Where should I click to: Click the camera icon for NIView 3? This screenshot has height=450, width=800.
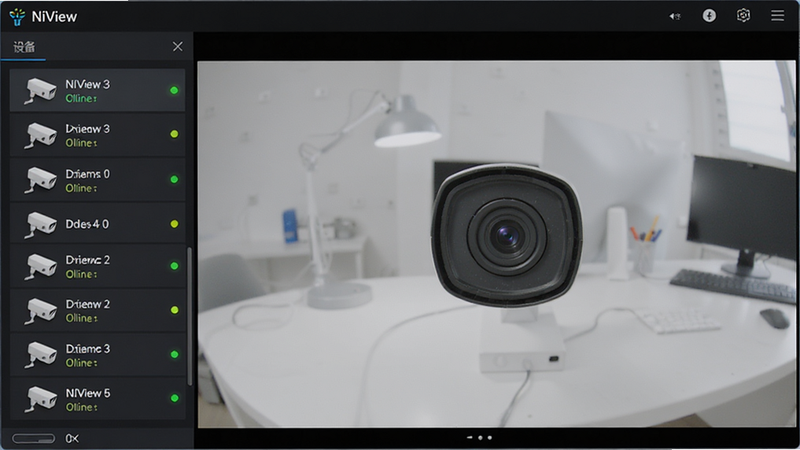point(41,91)
